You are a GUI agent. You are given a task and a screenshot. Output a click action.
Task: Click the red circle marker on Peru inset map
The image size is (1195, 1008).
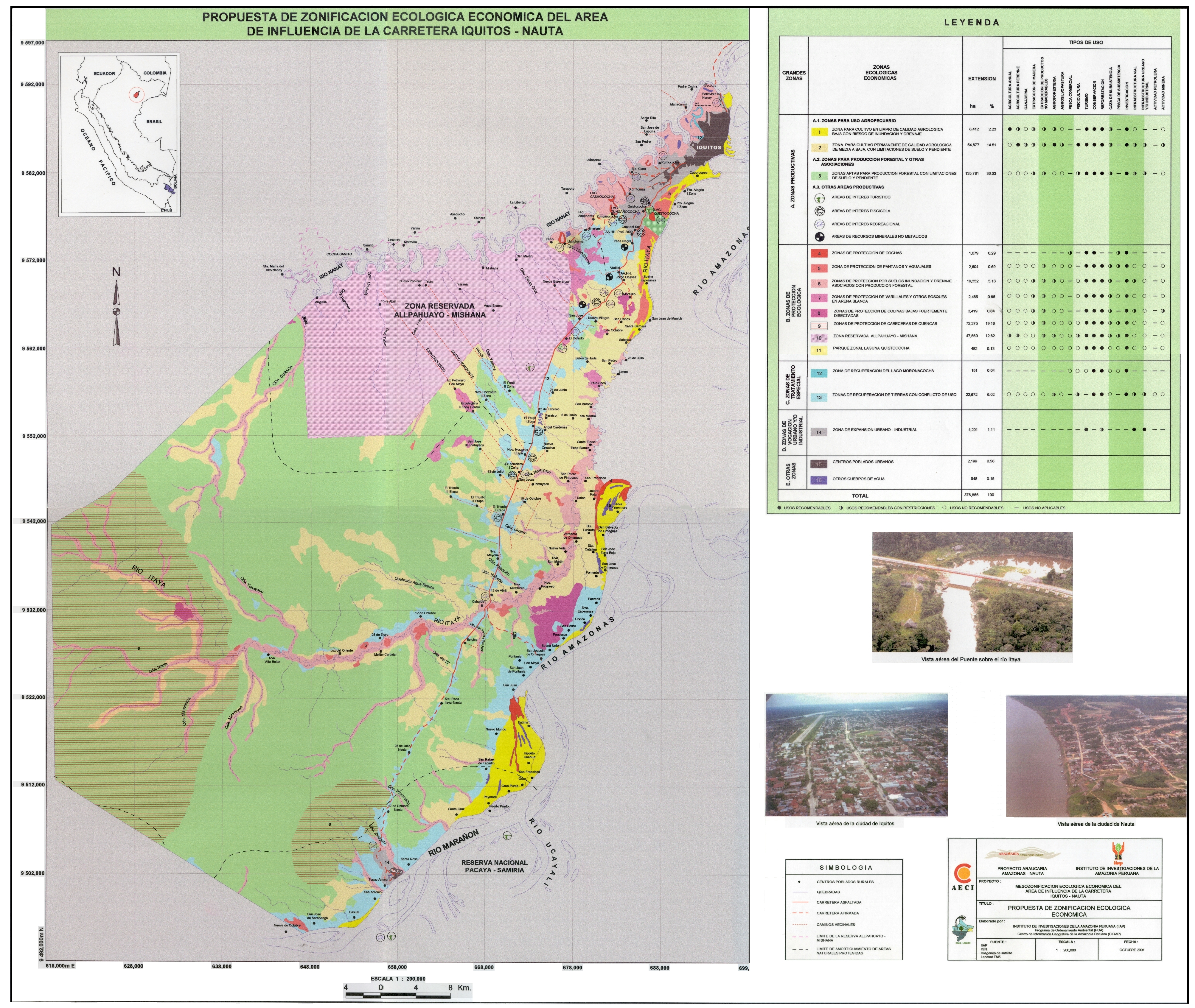tap(137, 95)
